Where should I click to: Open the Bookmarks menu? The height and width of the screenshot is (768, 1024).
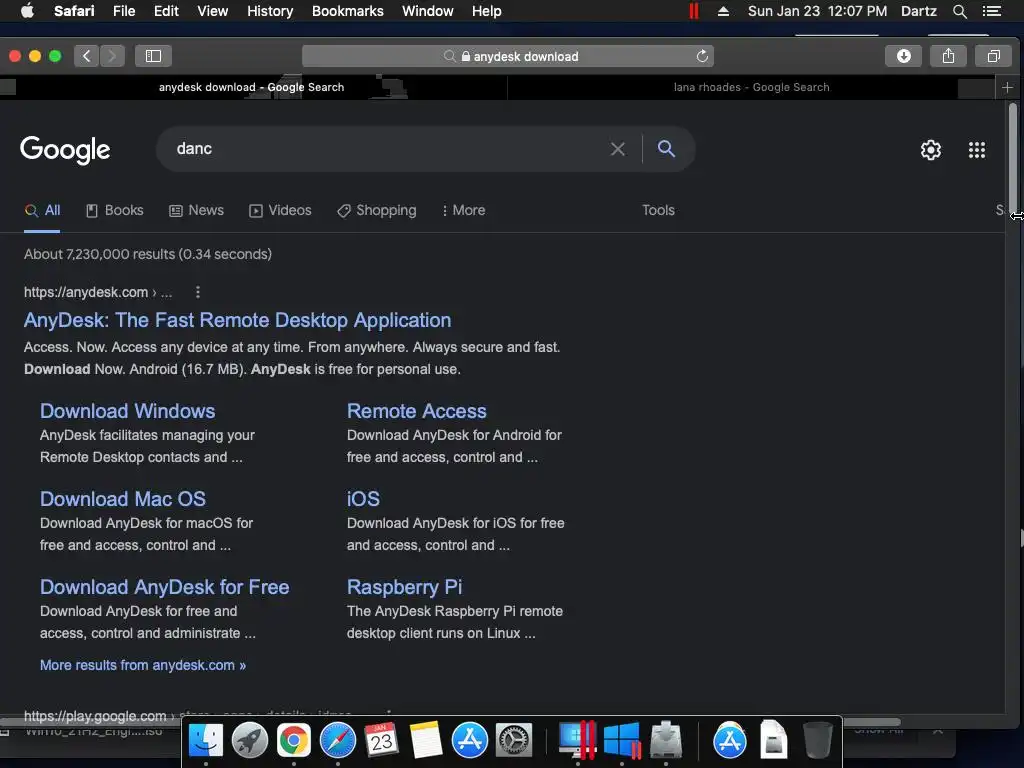(x=347, y=11)
